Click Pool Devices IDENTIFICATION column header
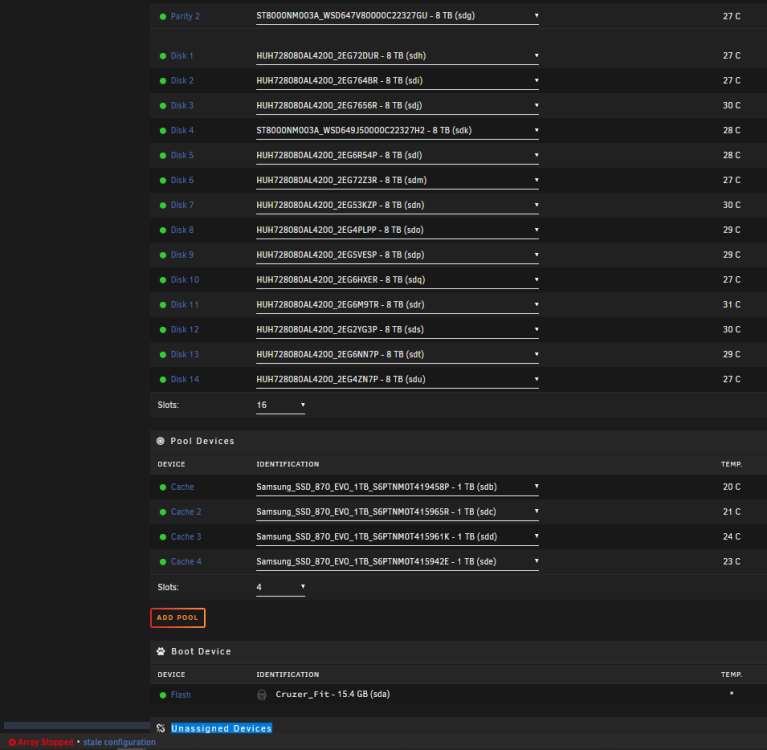767x750 pixels. [288, 464]
